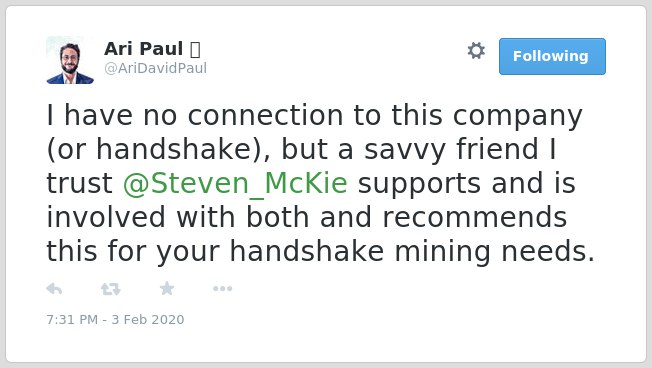Open the gear user actions menu
The width and height of the screenshot is (652, 368).
[476, 51]
